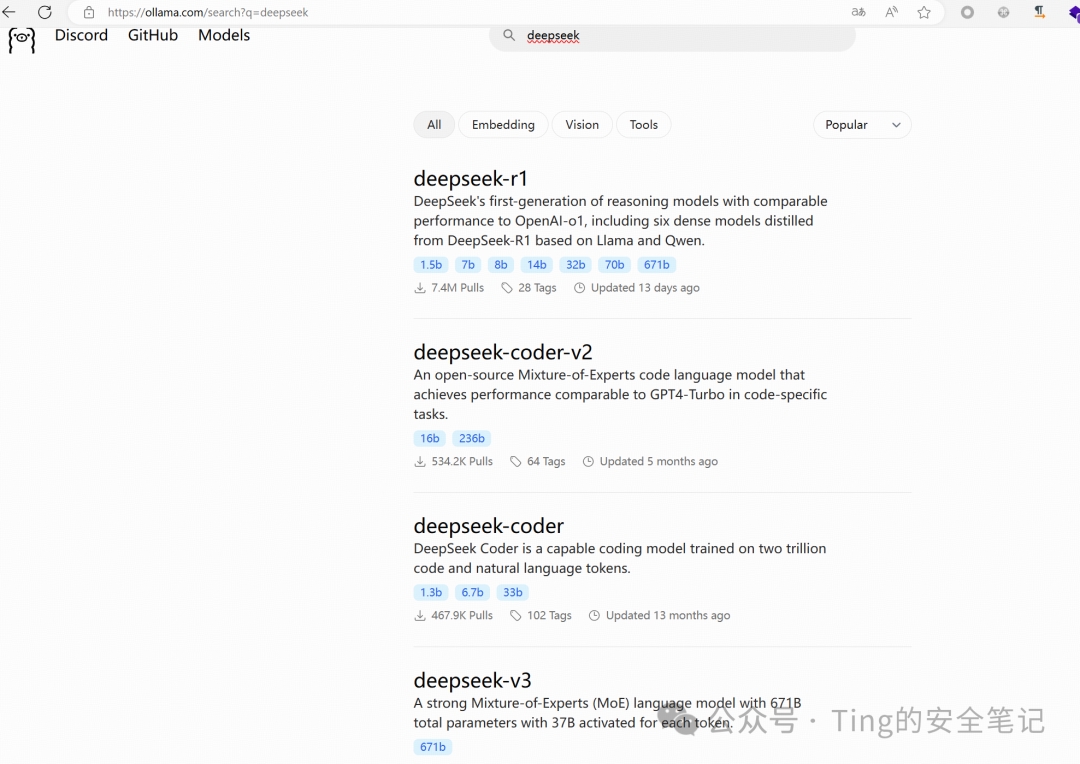Click Updated 5 months ago text
This screenshot has width=1080, height=764.
click(658, 462)
